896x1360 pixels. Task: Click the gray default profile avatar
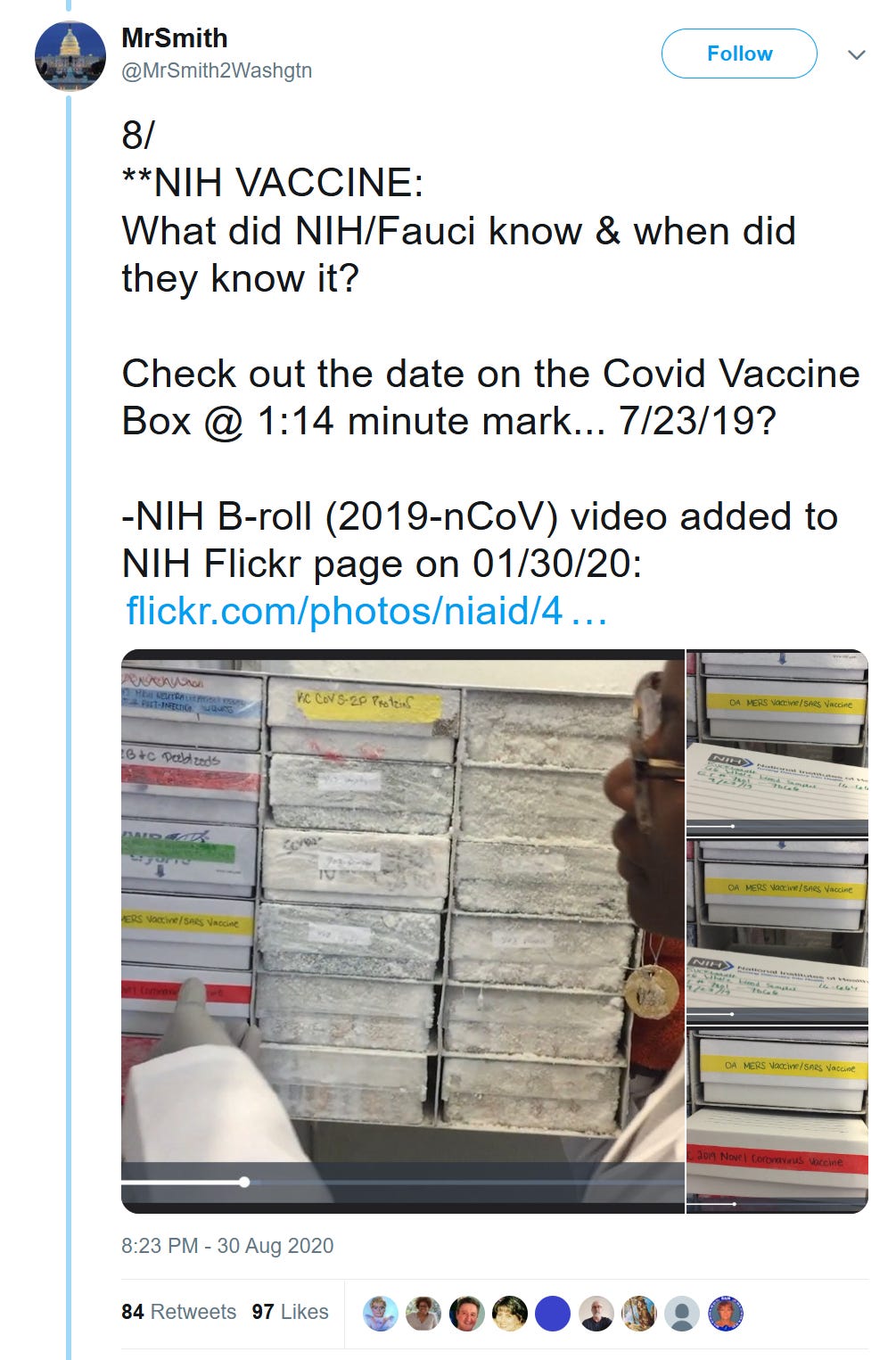tap(682, 1314)
